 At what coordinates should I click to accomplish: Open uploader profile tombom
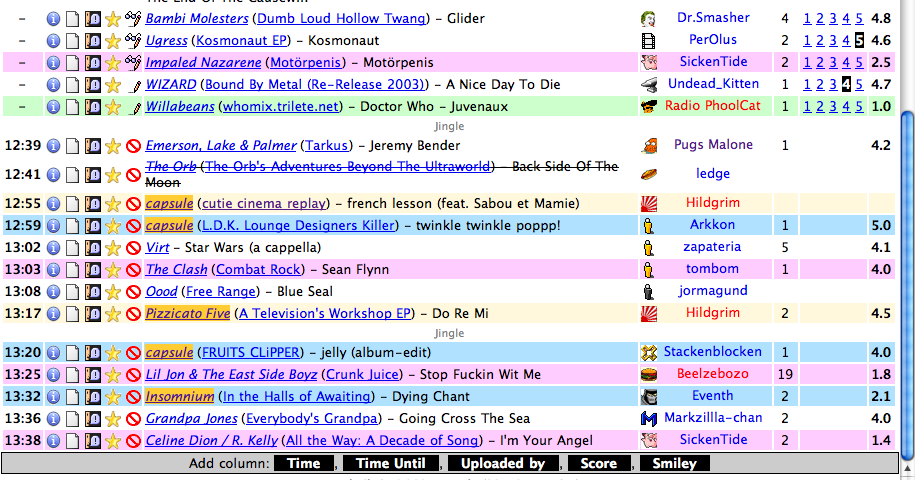click(712, 269)
